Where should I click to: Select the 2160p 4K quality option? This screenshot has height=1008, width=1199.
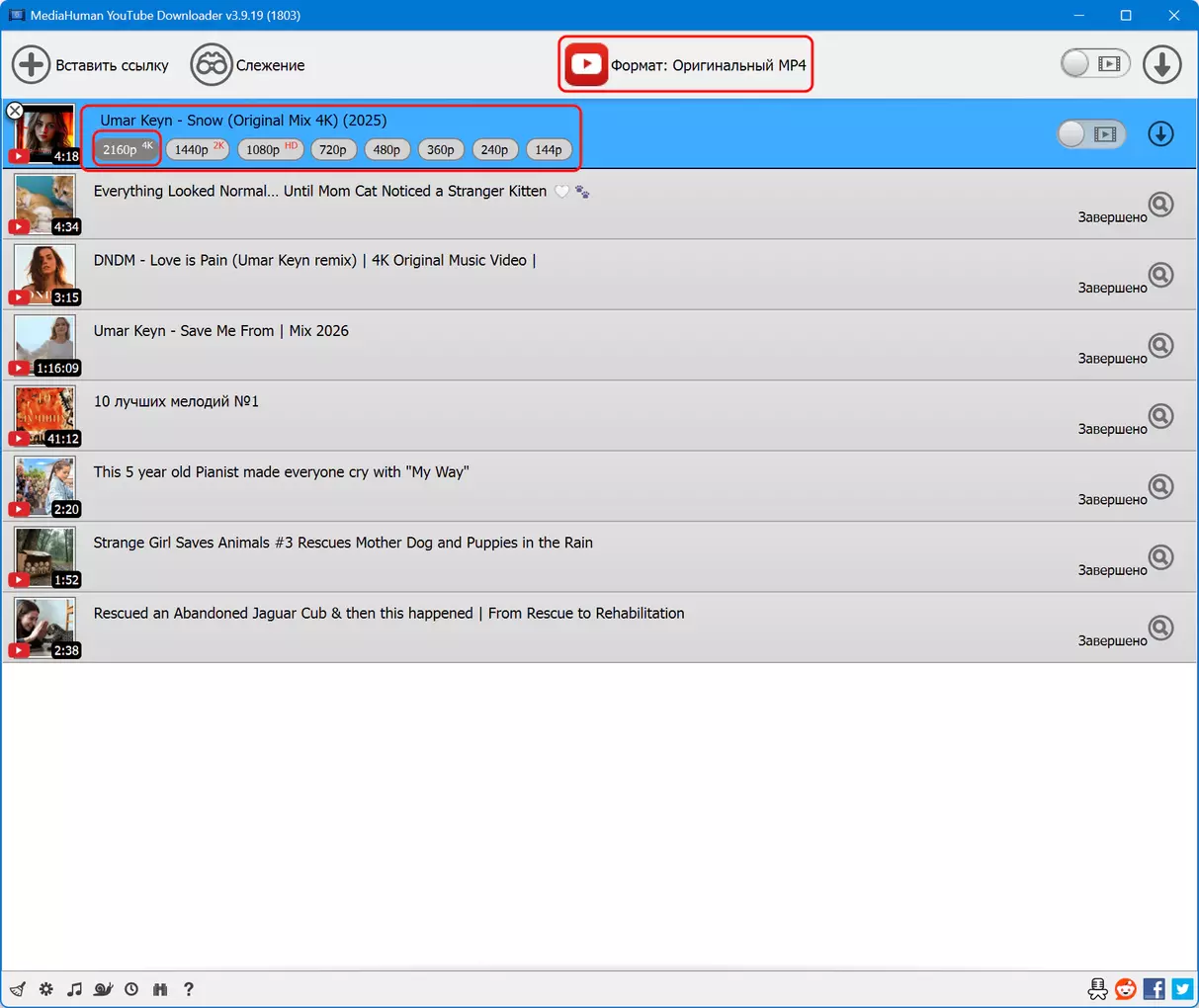(127, 149)
